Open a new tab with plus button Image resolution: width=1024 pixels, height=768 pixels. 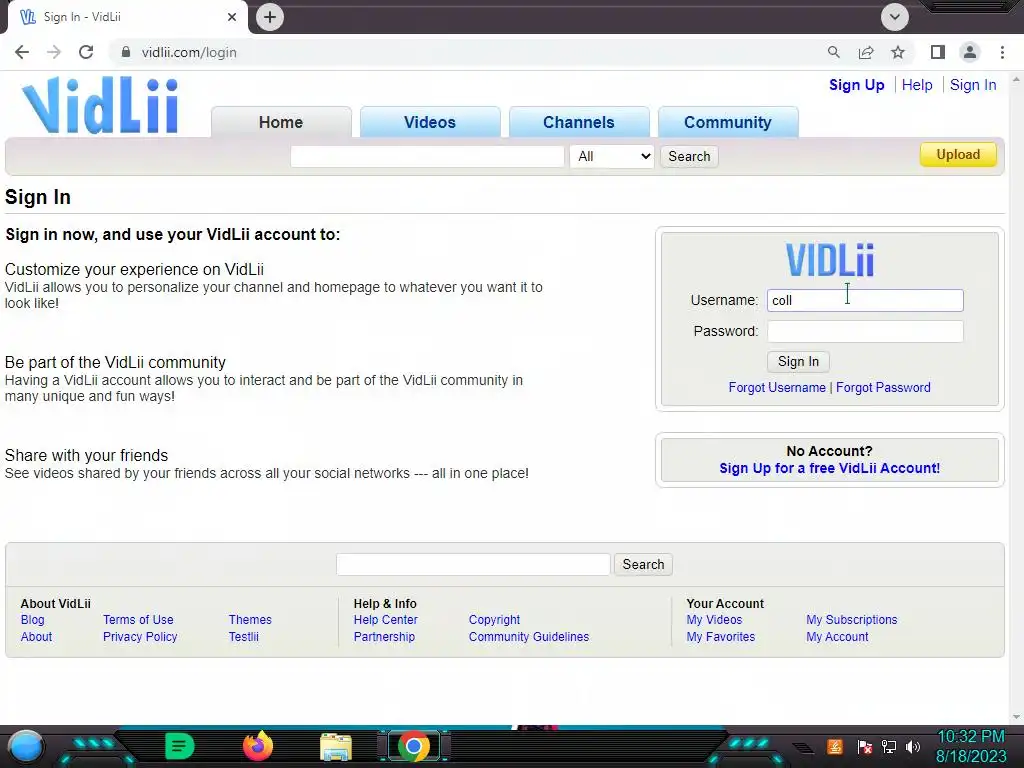270,17
